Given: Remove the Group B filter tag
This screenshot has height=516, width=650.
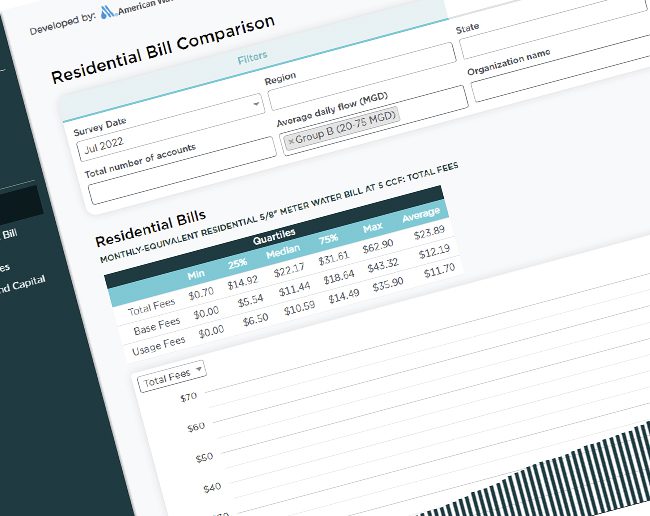Looking at the screenshot, I should click(x=291, y=142).
